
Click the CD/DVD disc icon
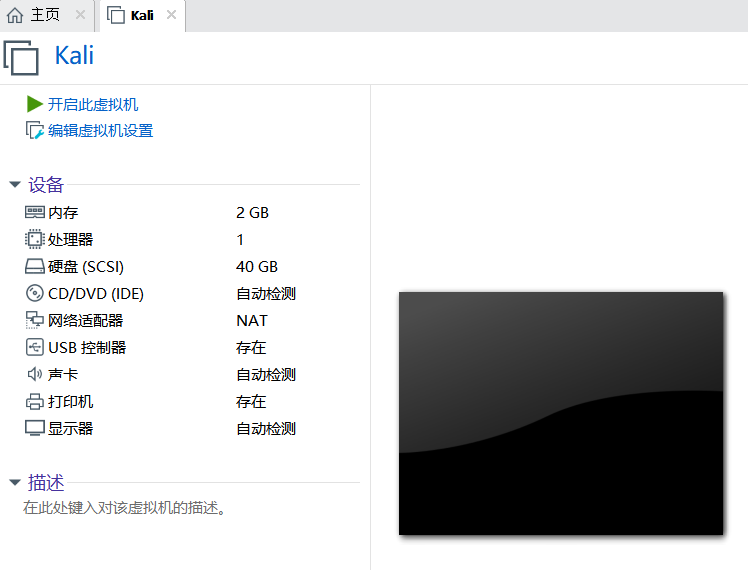click(x=34, y=293)
